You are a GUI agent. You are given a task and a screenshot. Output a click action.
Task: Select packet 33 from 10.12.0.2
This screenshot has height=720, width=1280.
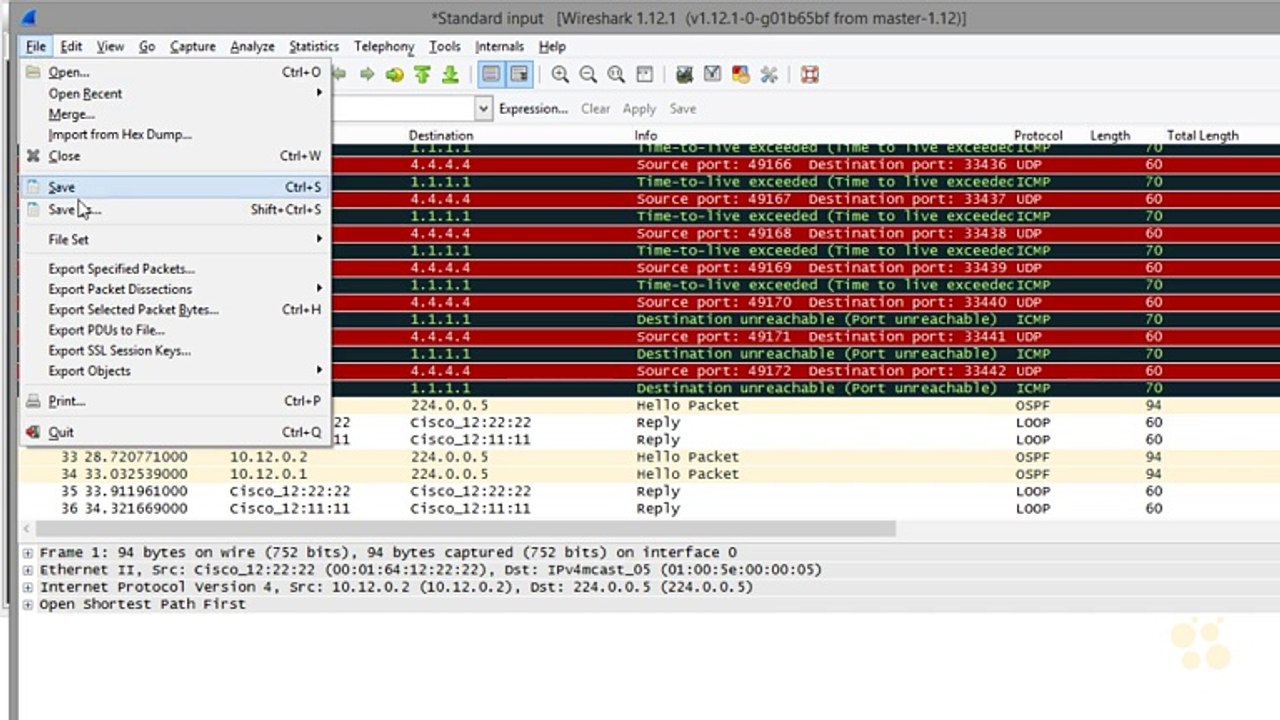(x=648, y=457)
